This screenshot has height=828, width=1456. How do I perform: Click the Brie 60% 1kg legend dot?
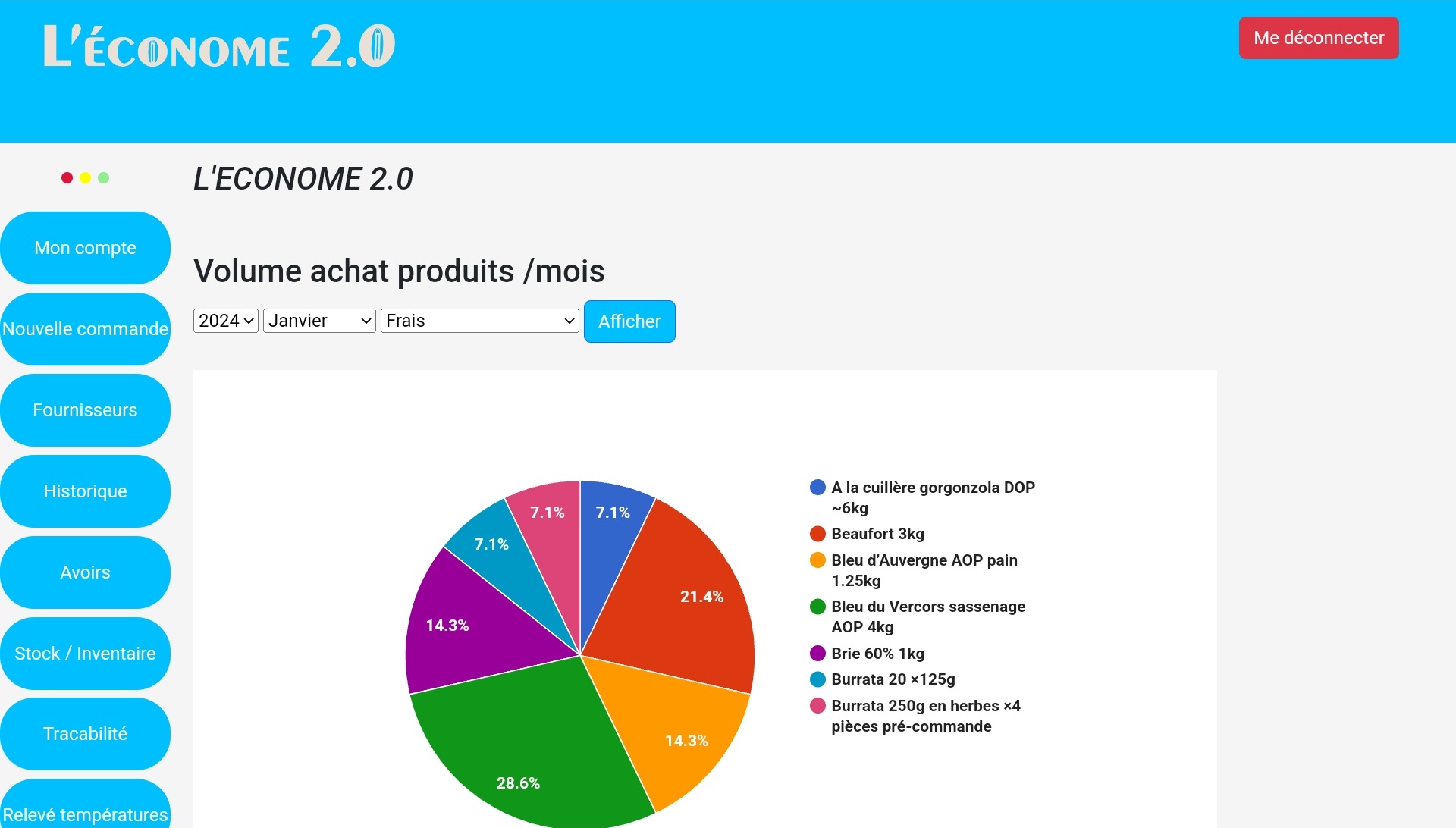click(817, 654)
